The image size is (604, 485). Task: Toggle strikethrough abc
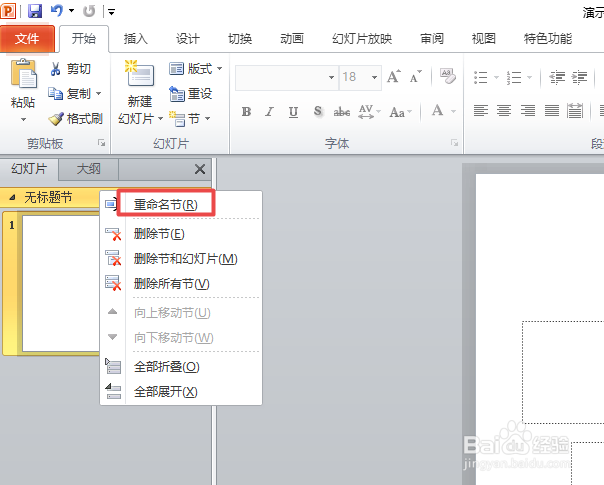coord(342,112)
